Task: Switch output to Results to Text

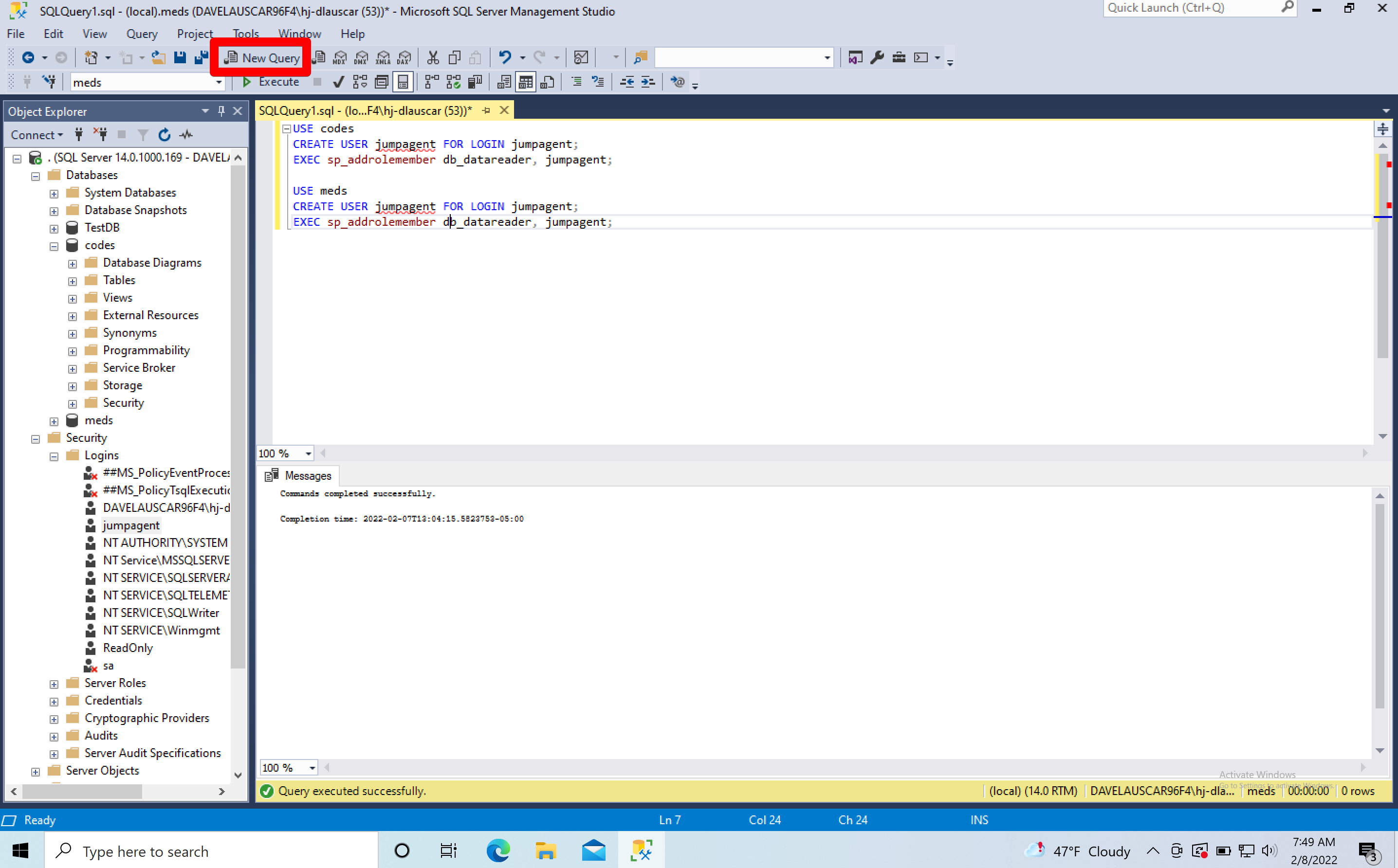Action: (x=504, y=82)
